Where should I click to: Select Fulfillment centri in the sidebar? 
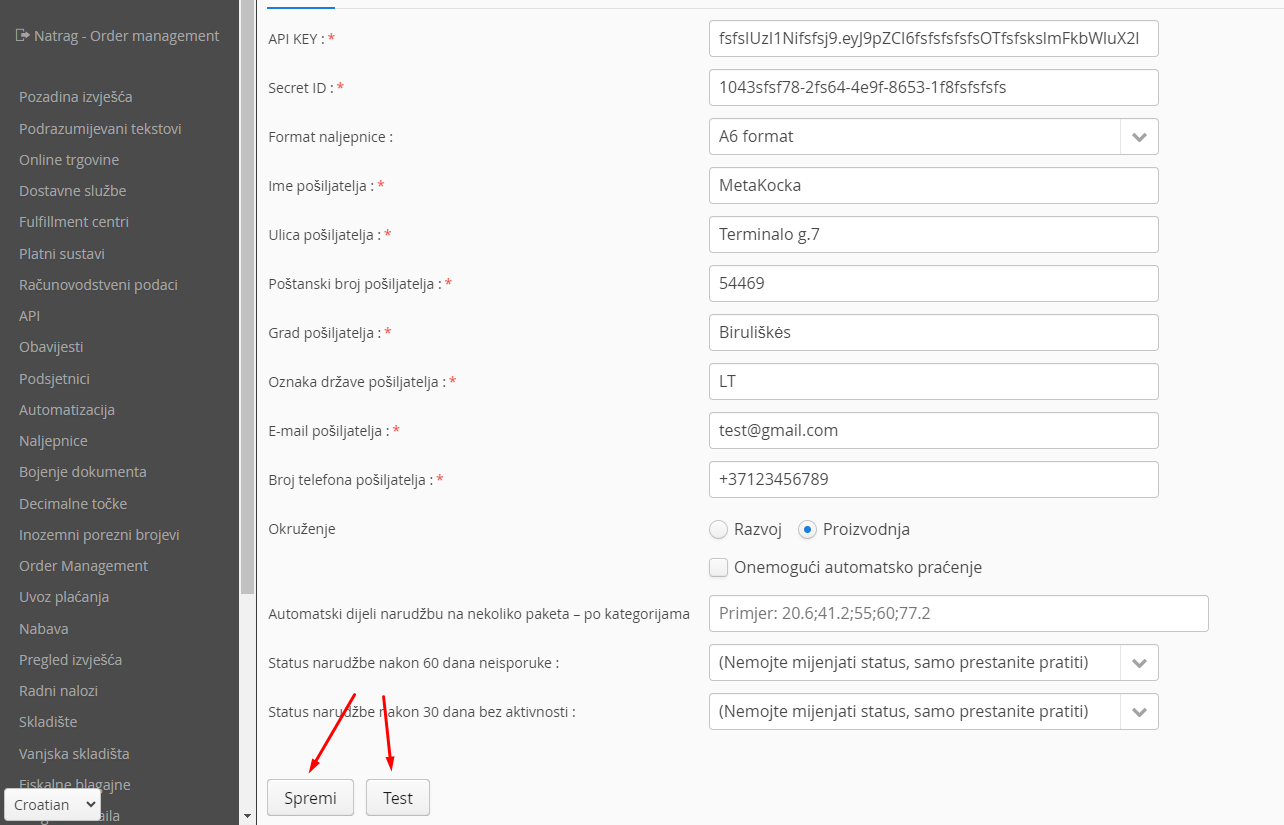74,222
